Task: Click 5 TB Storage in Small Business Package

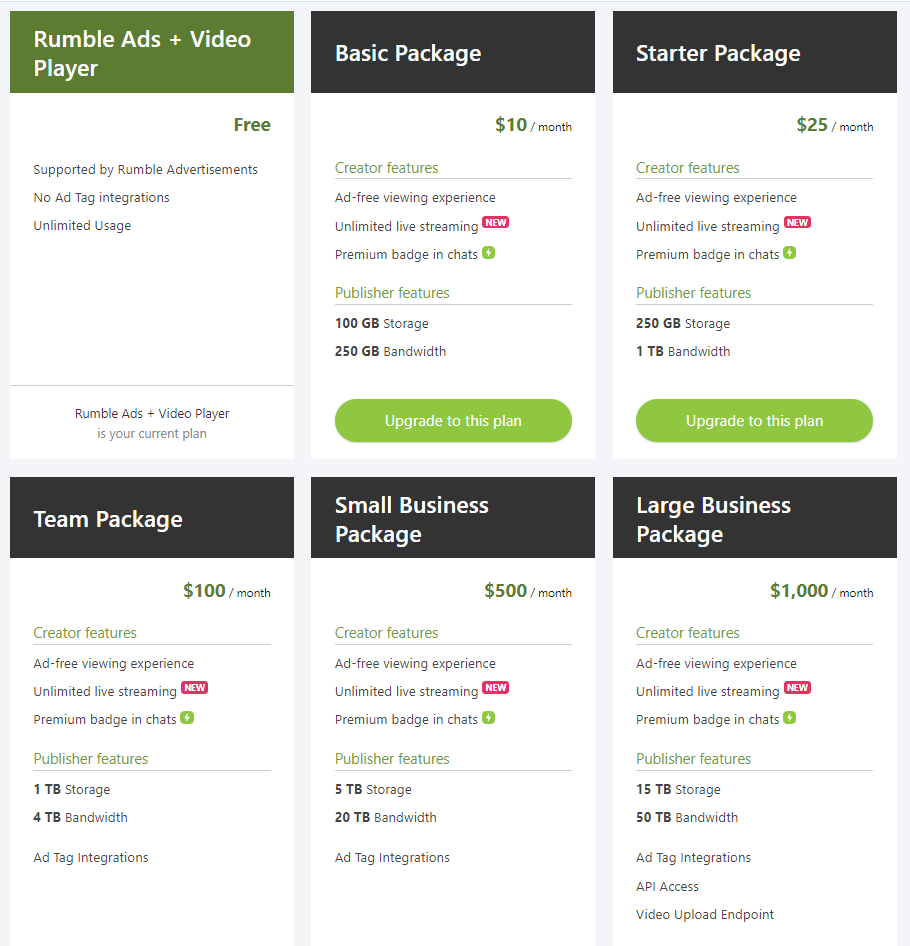Action: [373, 789]
